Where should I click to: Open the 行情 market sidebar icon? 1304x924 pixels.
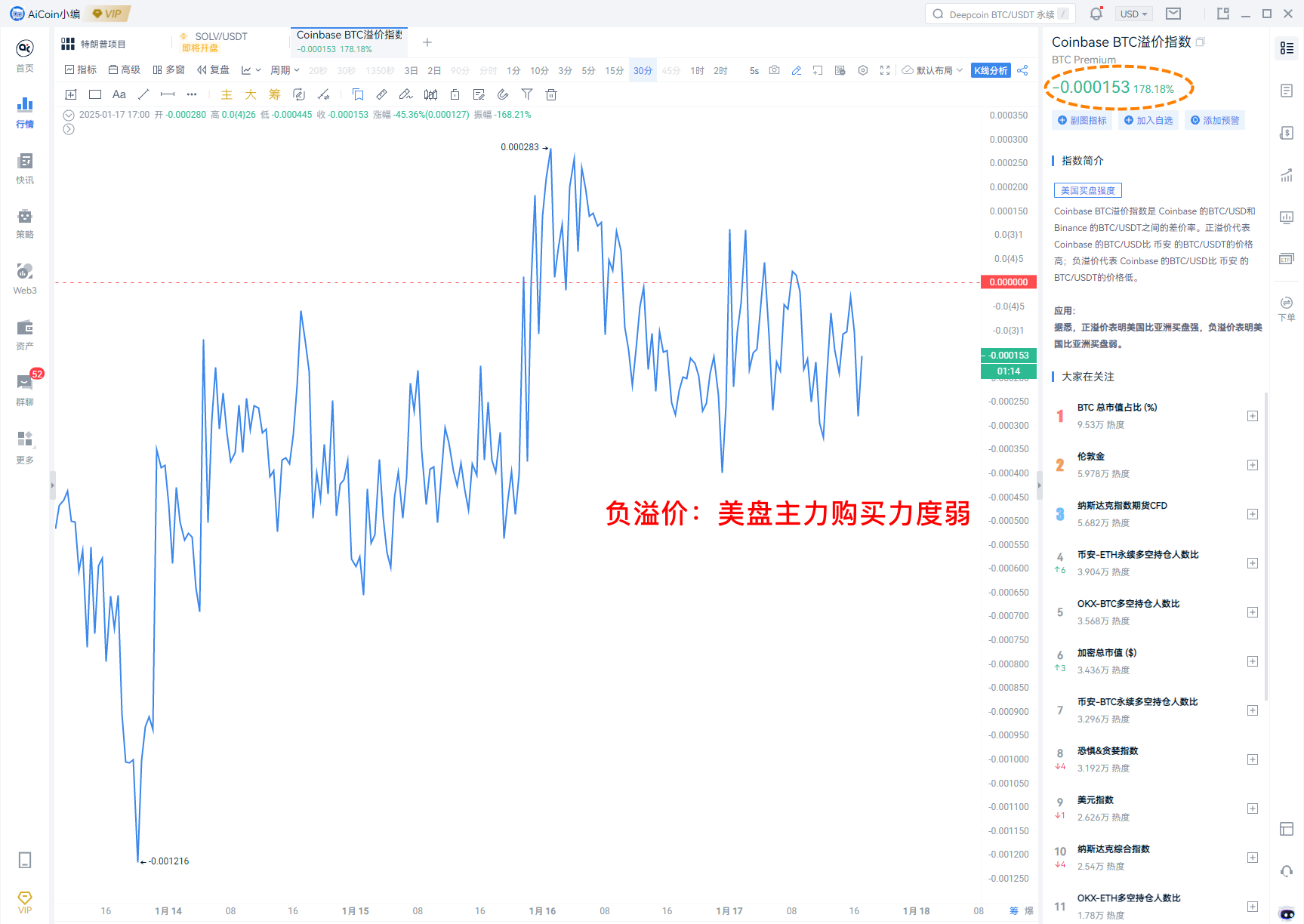(x=25, y=112)
